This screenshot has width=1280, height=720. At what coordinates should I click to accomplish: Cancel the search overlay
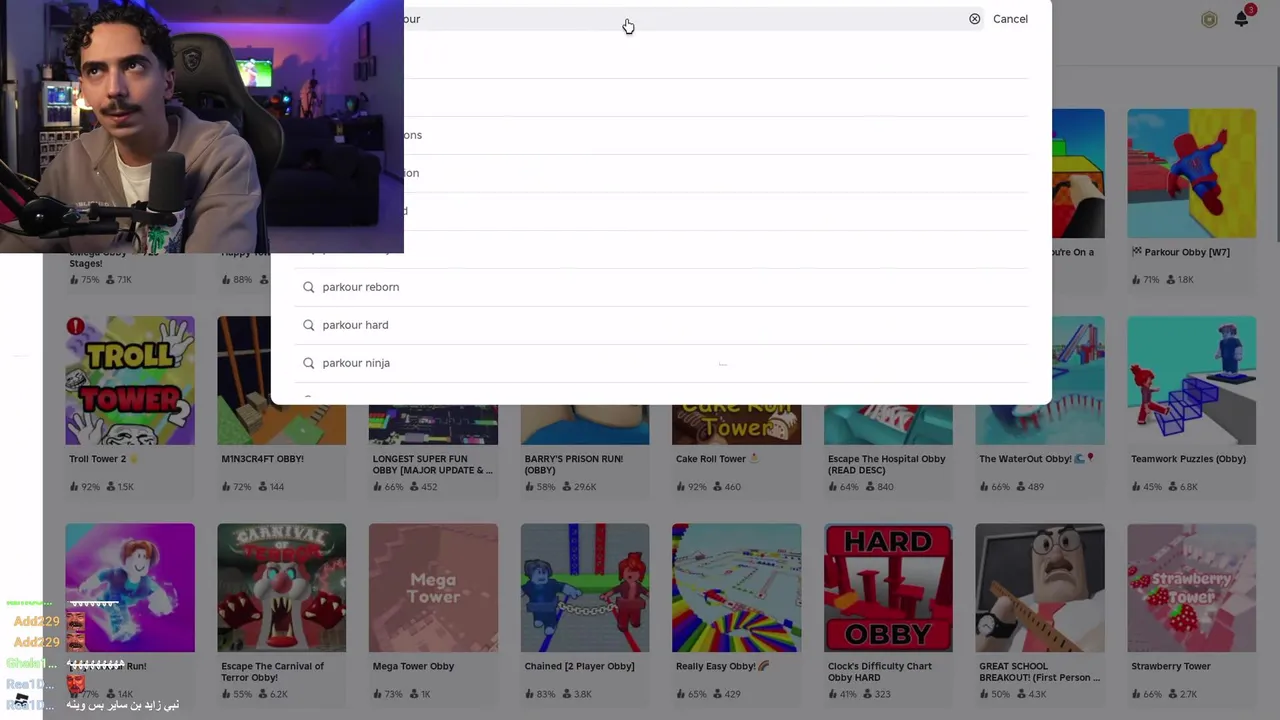(x=1010, y=19)
